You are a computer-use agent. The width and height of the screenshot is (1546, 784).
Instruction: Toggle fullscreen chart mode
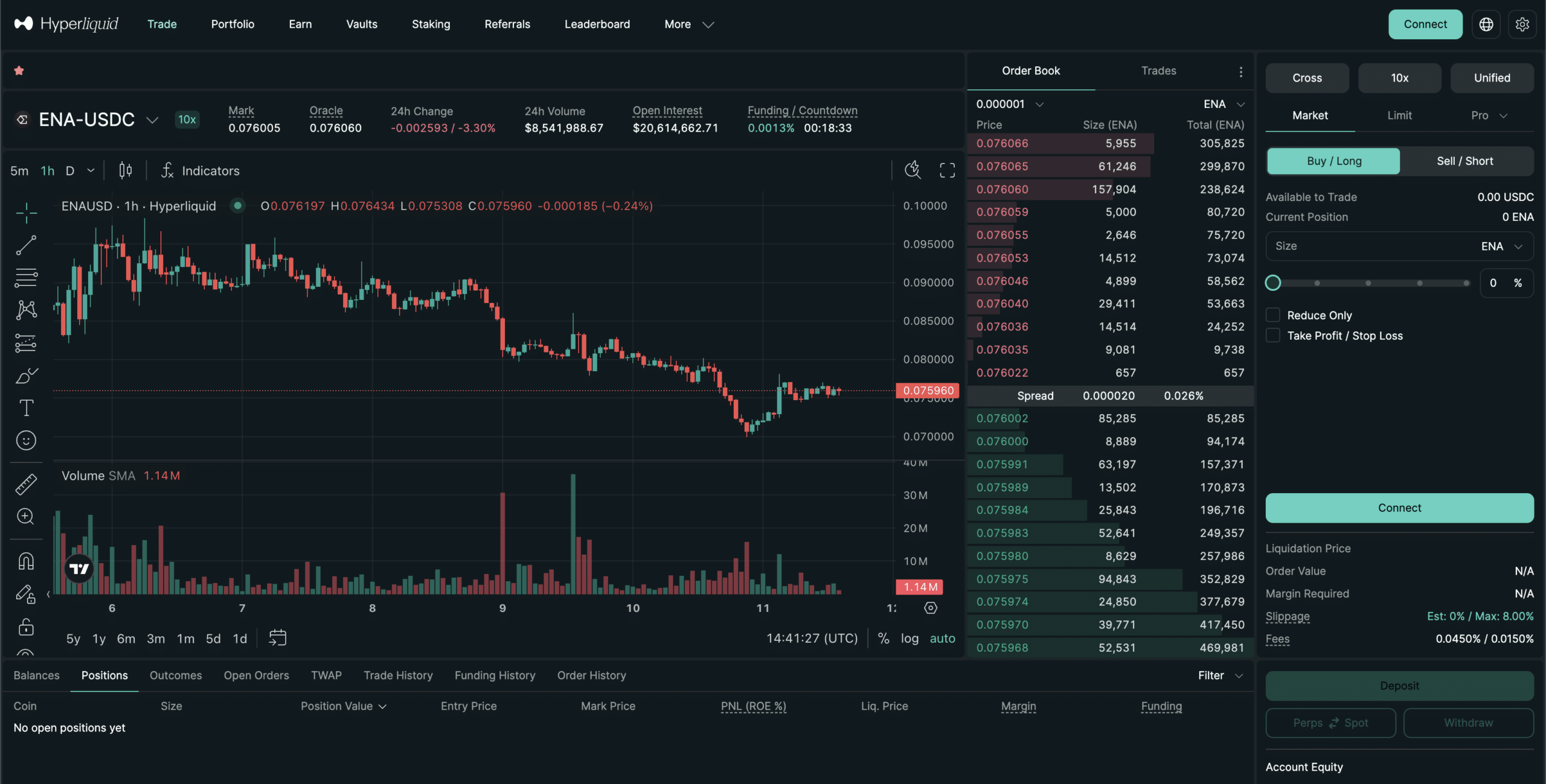[x=947, y=170]
